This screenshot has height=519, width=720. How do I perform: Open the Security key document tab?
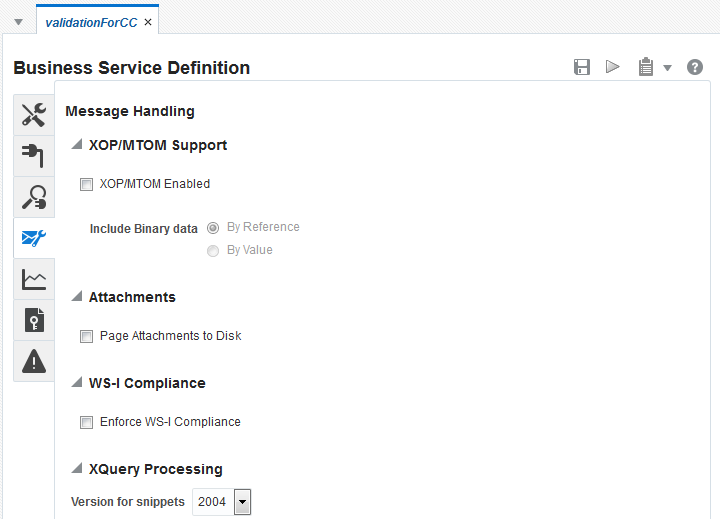tap(34, 320)
